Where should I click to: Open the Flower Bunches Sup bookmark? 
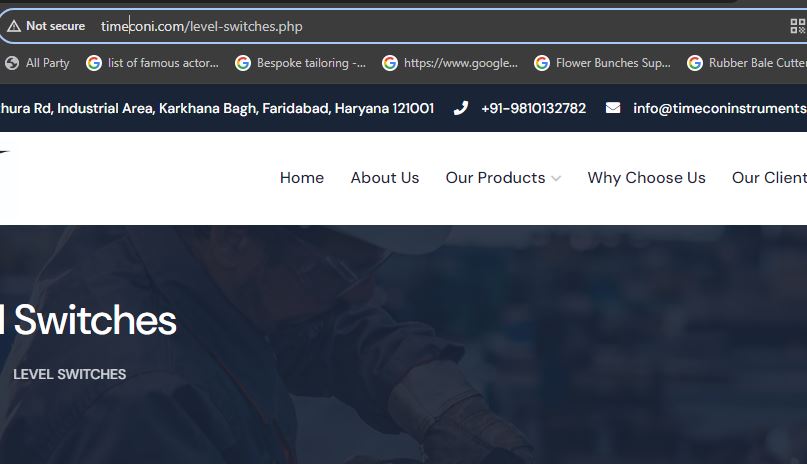602,63
